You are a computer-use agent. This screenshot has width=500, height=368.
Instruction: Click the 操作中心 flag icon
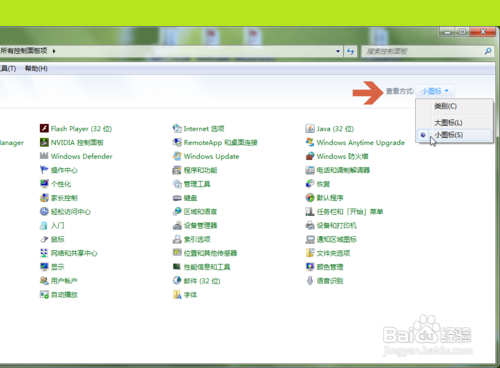pyautogui.click(x=44, y=170)
